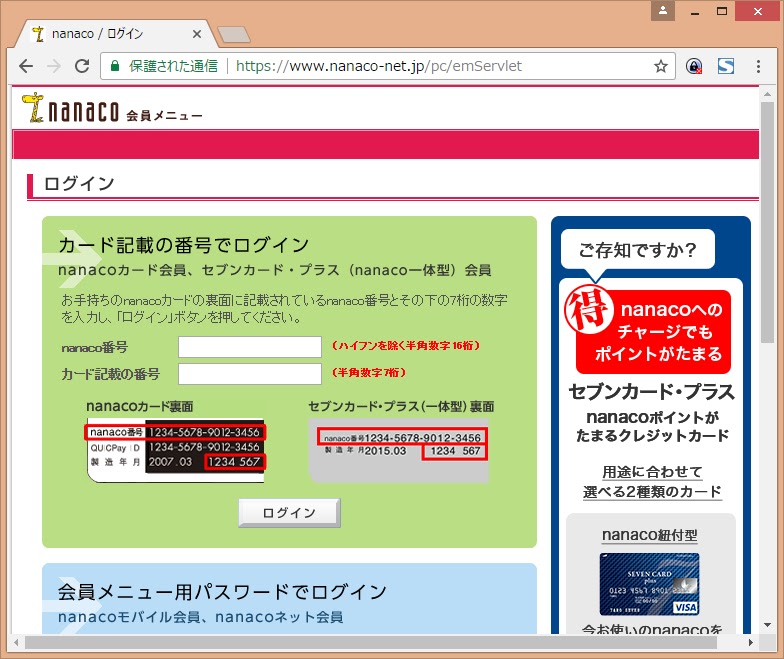Click the horizontal scrollbar thumb
The image size is (784, 659).
click(x=370, y=642)
